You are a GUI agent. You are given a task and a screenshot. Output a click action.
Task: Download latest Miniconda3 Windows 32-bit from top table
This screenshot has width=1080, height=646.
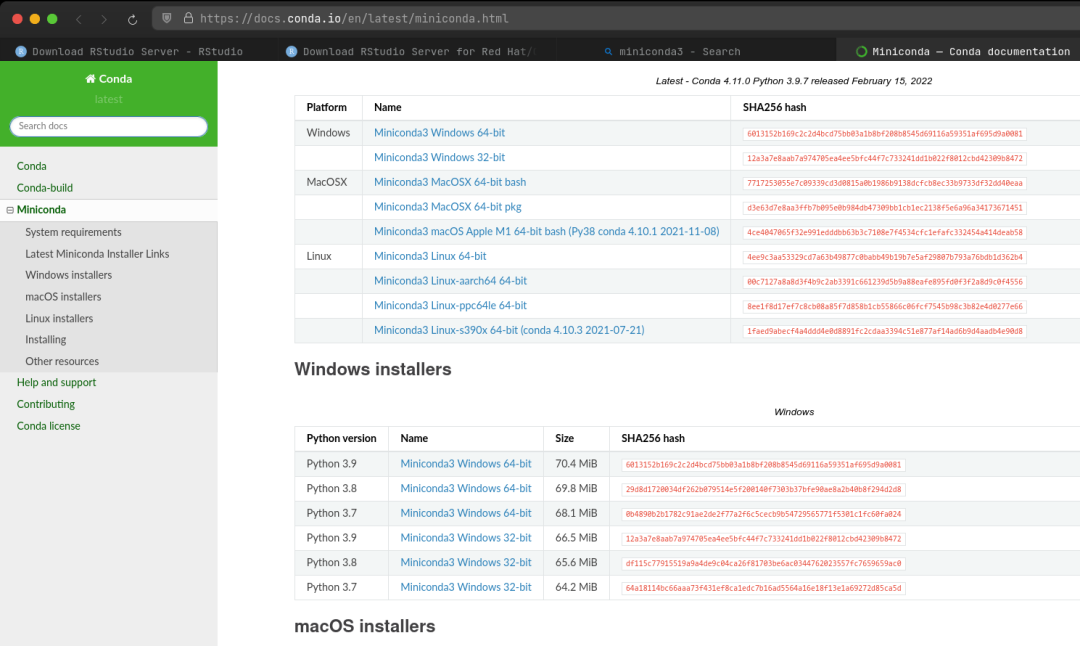[x=439, y=158]
